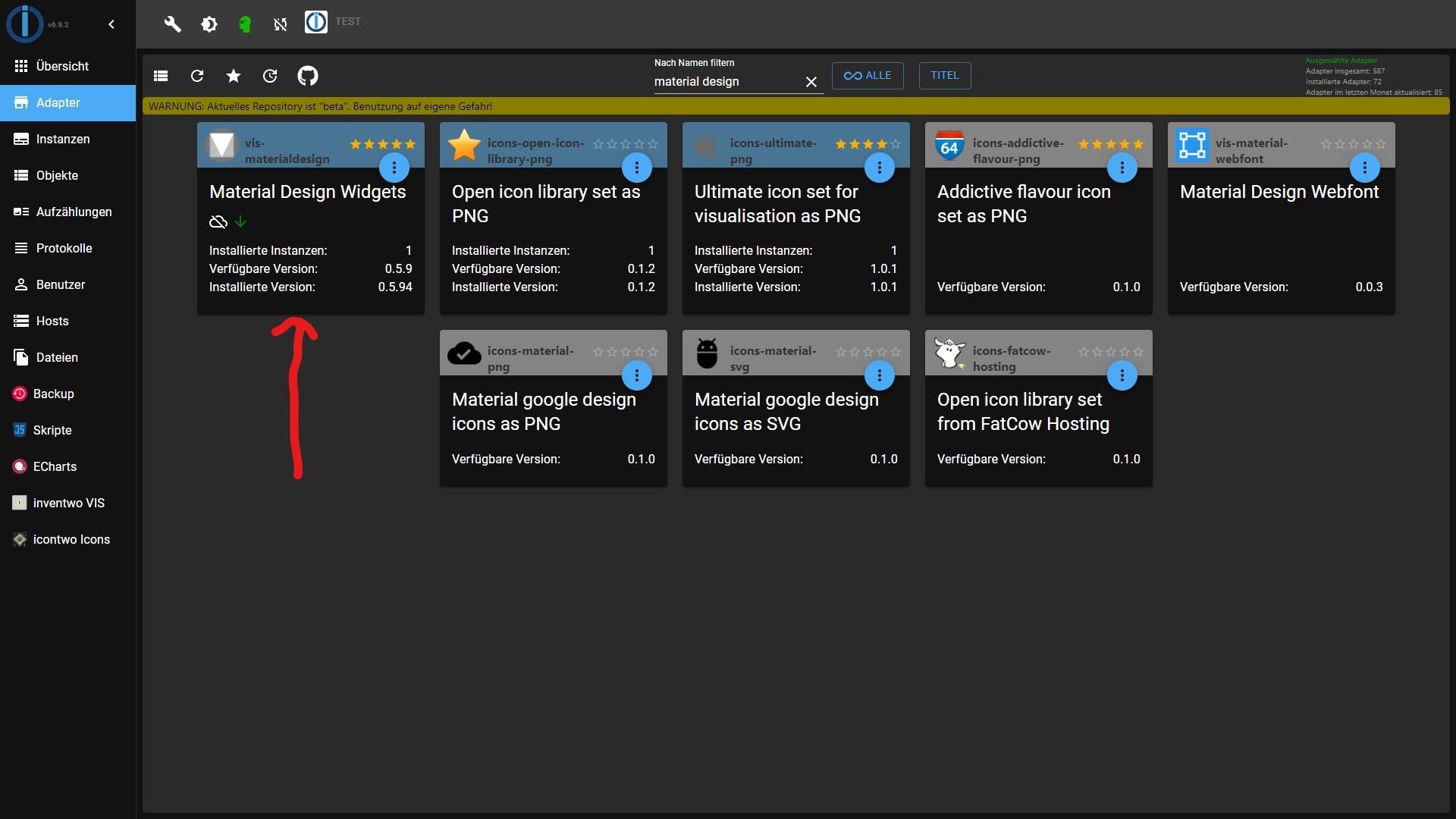Click the Ultimate icon set for visualisation title
The height and width of the screenshot is (819, 1456).
pyautogui.click(x=777, y=204)
